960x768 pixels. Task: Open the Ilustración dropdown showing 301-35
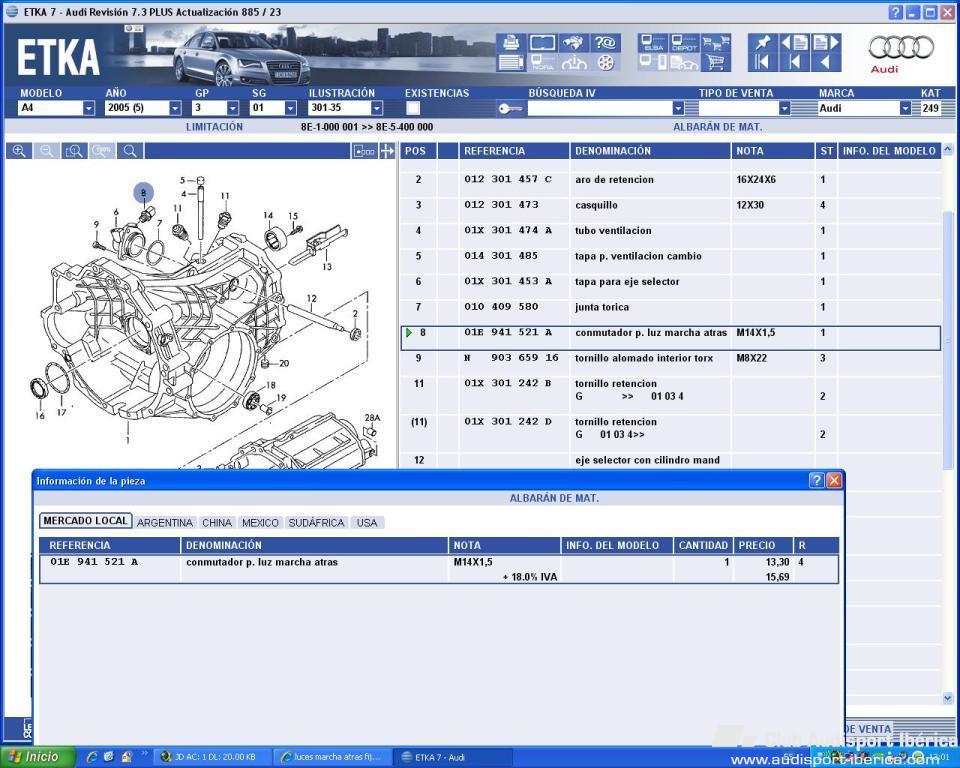pyautogui.click(x=377, y=108)
